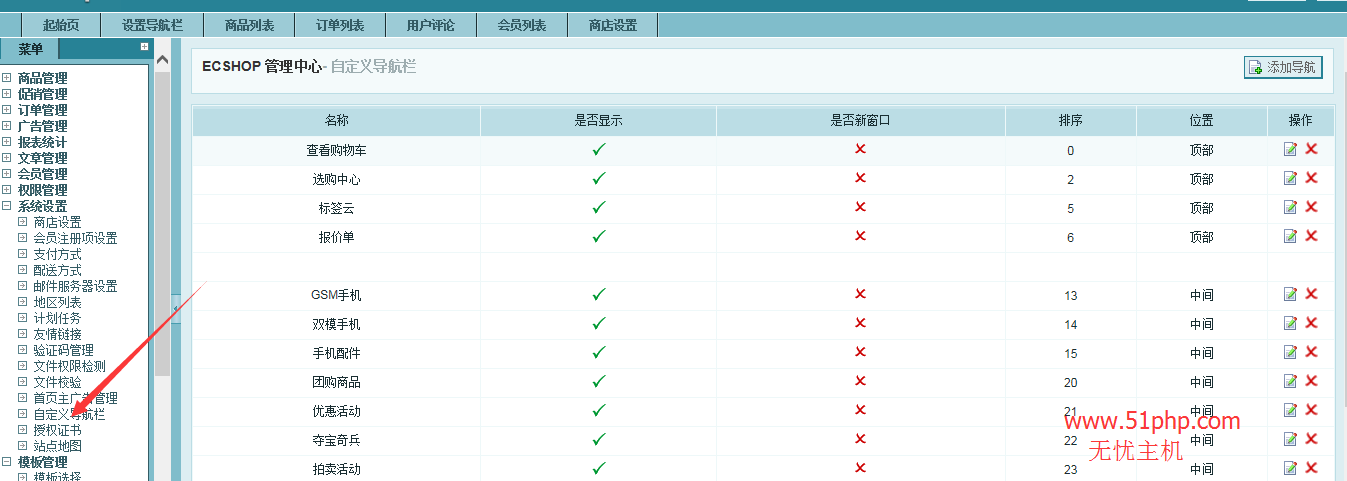This screenshot has height=481, width=1347.
Task: Delete the 手机配件 navigation entry
Action: (1311, 352)
